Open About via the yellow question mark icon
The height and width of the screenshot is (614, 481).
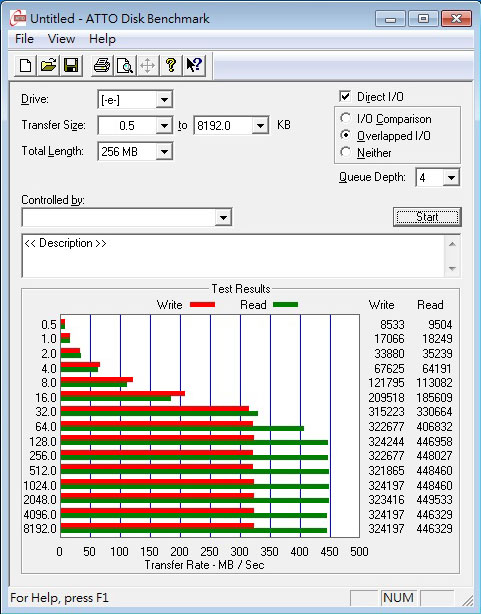[170, 65]
